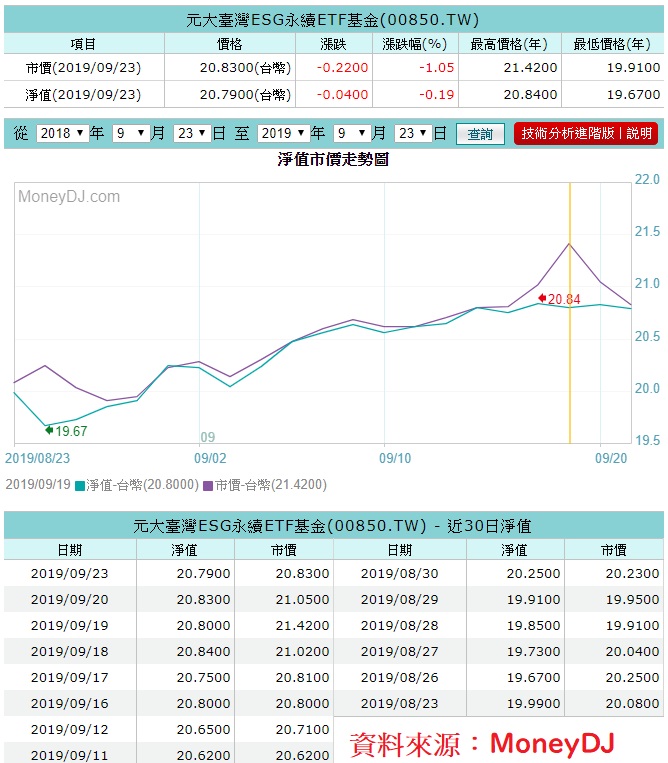This screenshot has height=763, width=668.
Task: Open the start month dropdown
Action: tap(130, 134)
